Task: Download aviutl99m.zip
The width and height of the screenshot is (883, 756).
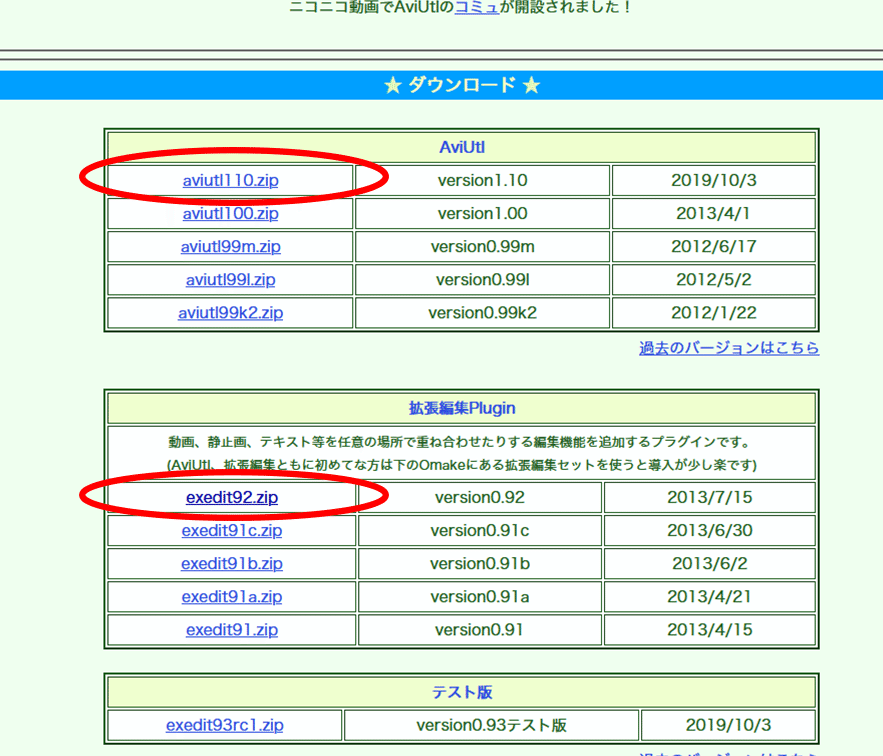Action: click(230, 247)
